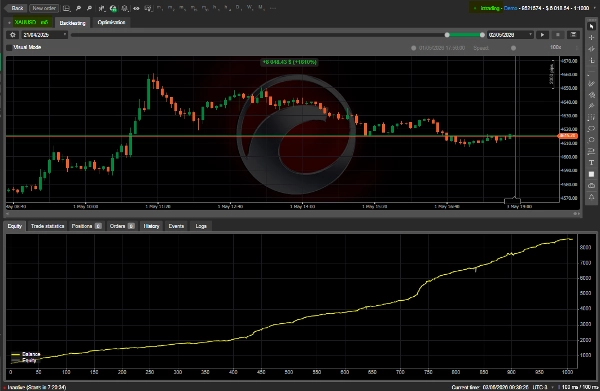Open the backtest start date dropdown
Image resolution: width=600 pixels, height=391 pixels.
coord(44,35)
